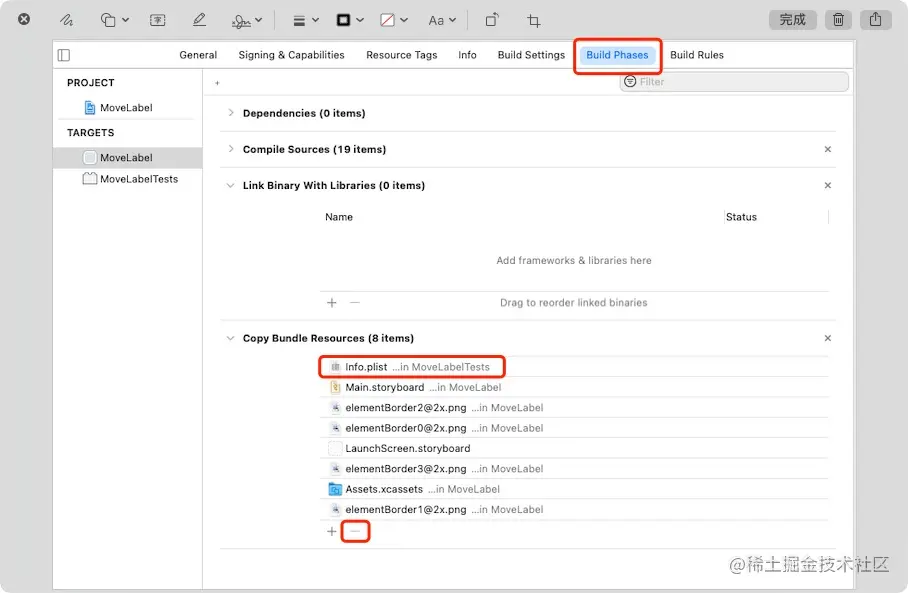Switch to the General tab
908x593 pixels.
[x=198, y=55]
